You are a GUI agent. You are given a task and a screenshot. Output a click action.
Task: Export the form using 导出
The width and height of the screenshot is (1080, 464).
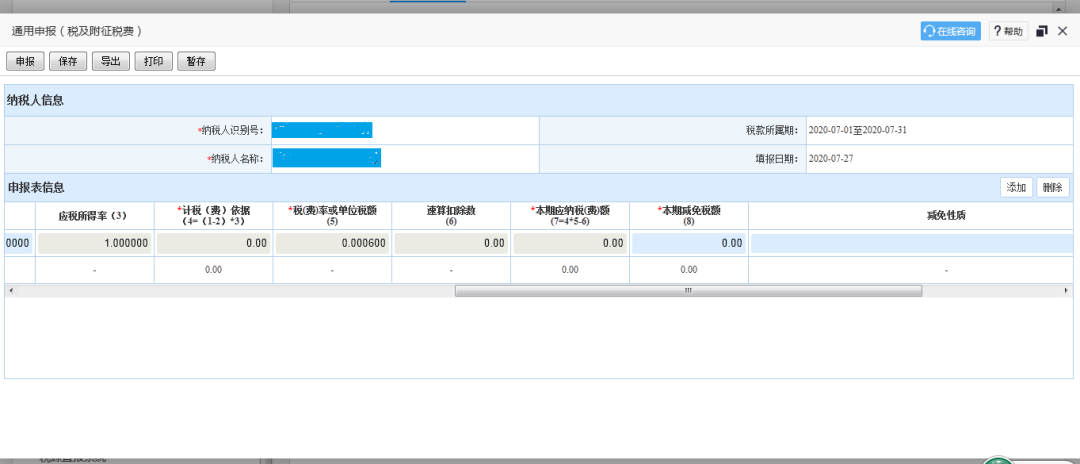(x=110, y=61)
